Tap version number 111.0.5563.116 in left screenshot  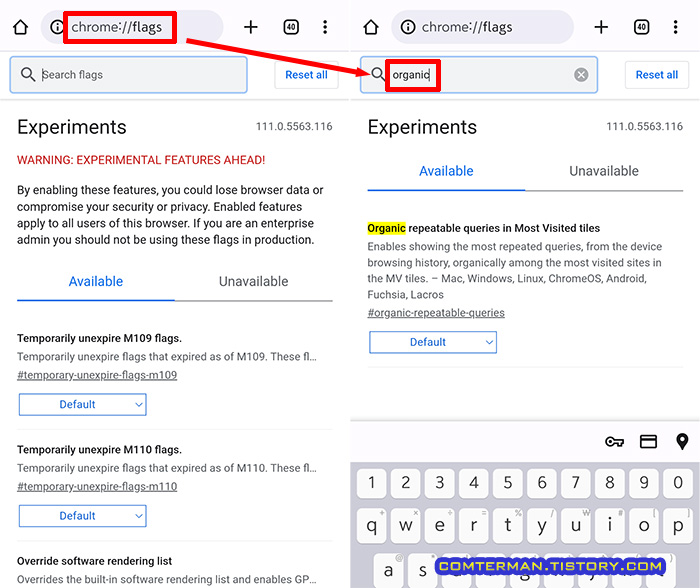coord(294,126)
